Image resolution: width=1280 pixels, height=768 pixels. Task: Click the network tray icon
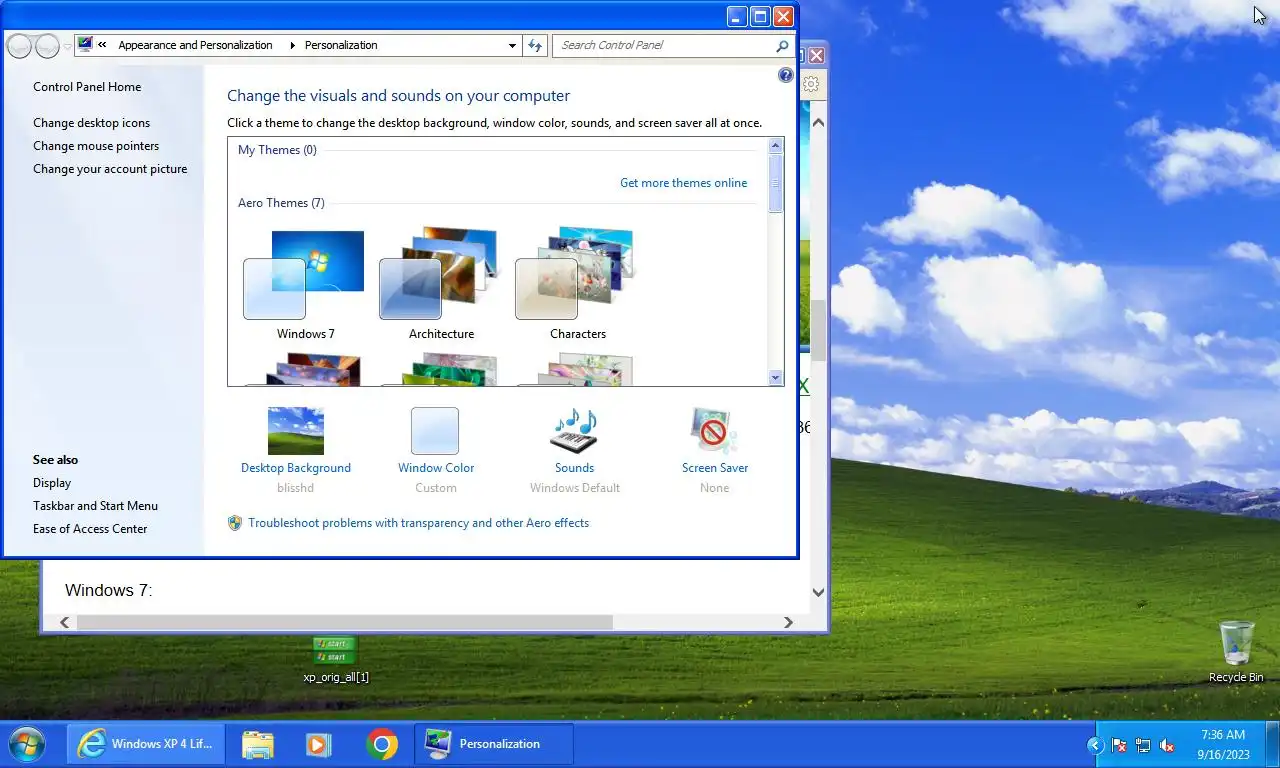(1143, 745)
